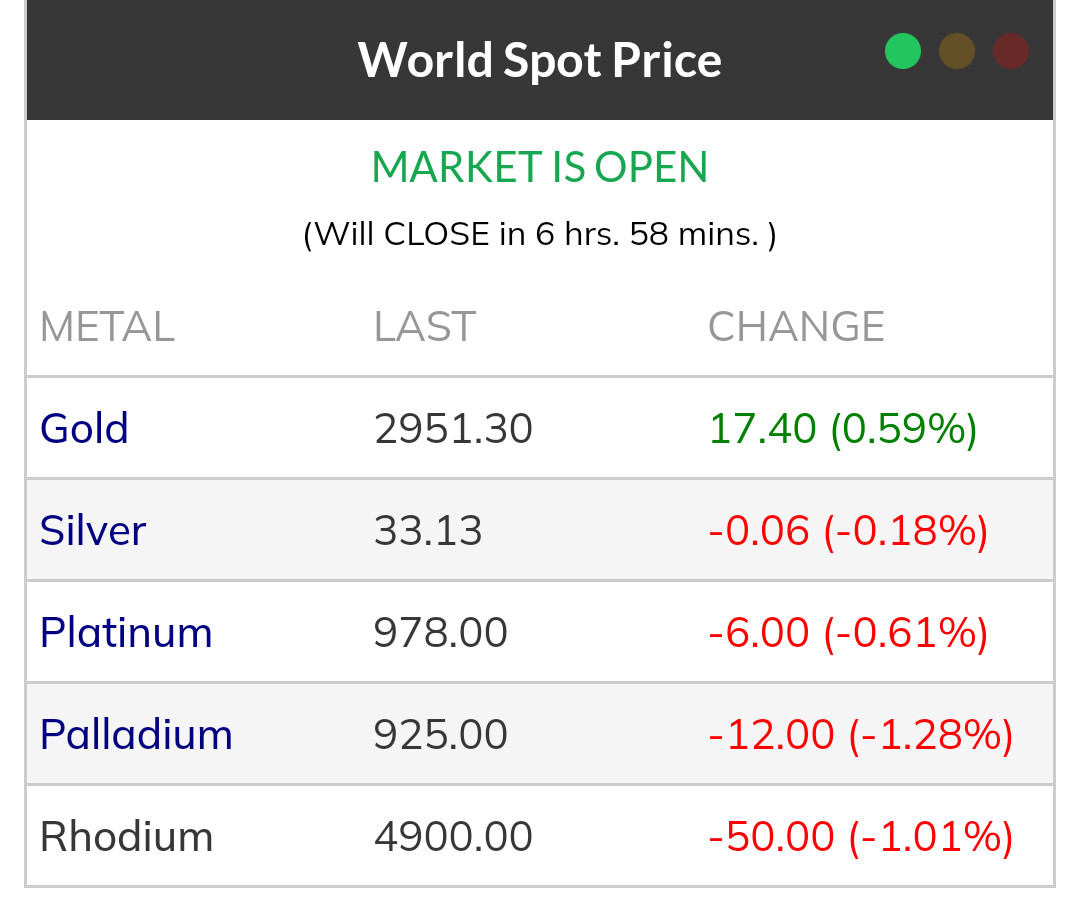The image size is (1080, 898).
Task: Open the Palladium link
Action: point(136,734)
